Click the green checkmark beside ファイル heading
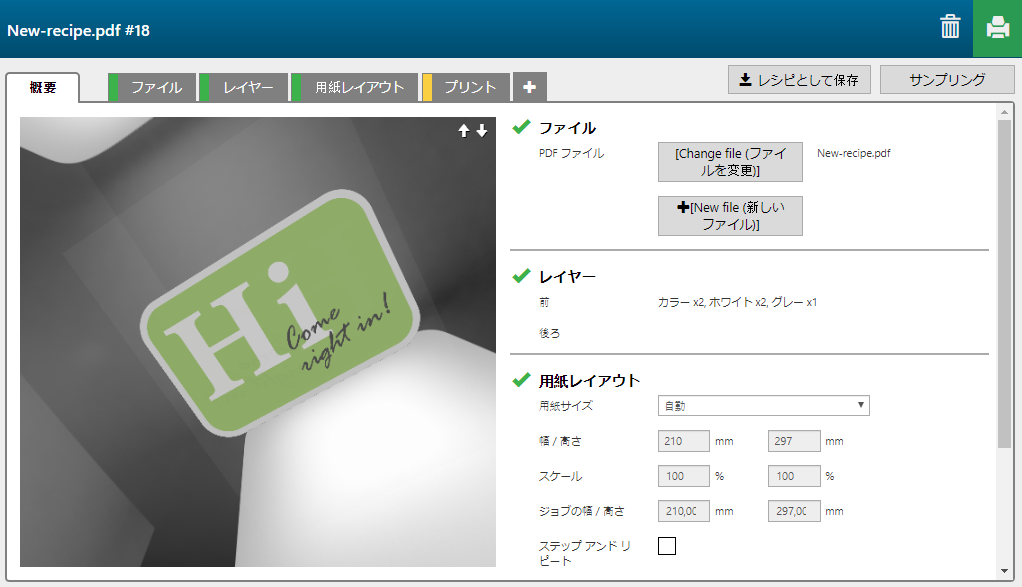 (x=521, y=127)
